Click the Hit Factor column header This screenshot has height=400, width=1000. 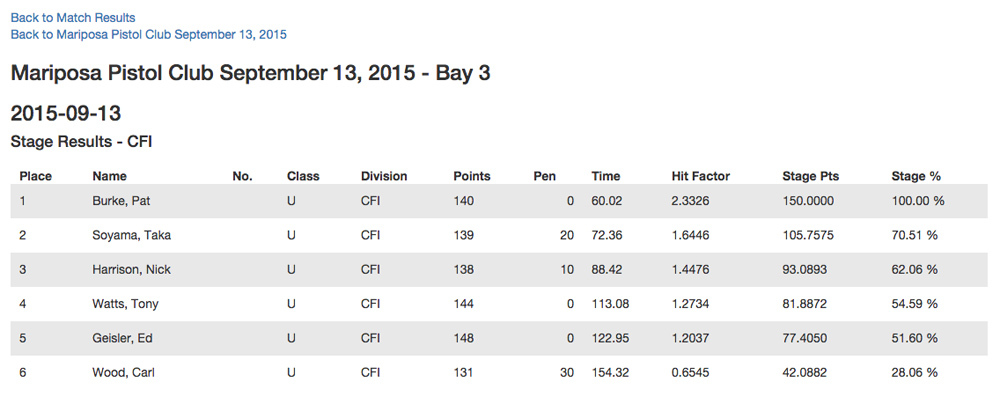[701, 176]
